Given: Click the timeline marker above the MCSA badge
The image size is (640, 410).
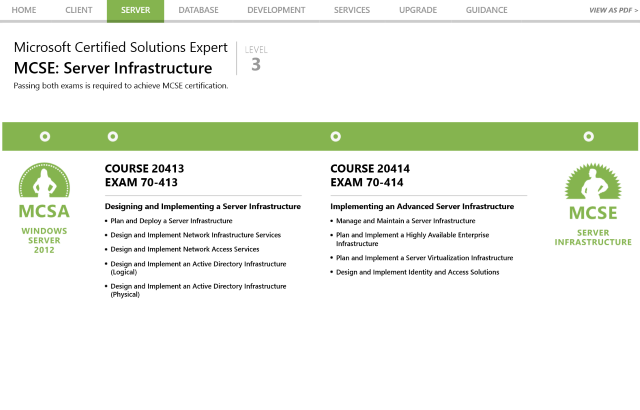Looking at the screenshot, I should [45, 136].
